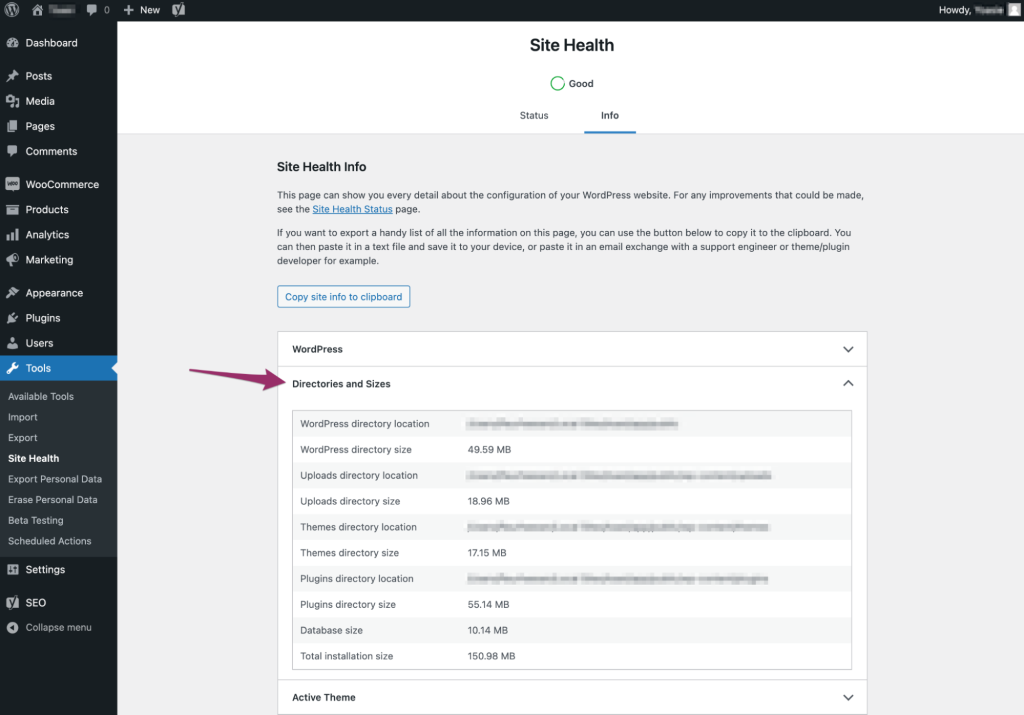Screen dimensions: 1024x715
Task: Select the 10.14 MB database size value
Action: click(487, 630)
